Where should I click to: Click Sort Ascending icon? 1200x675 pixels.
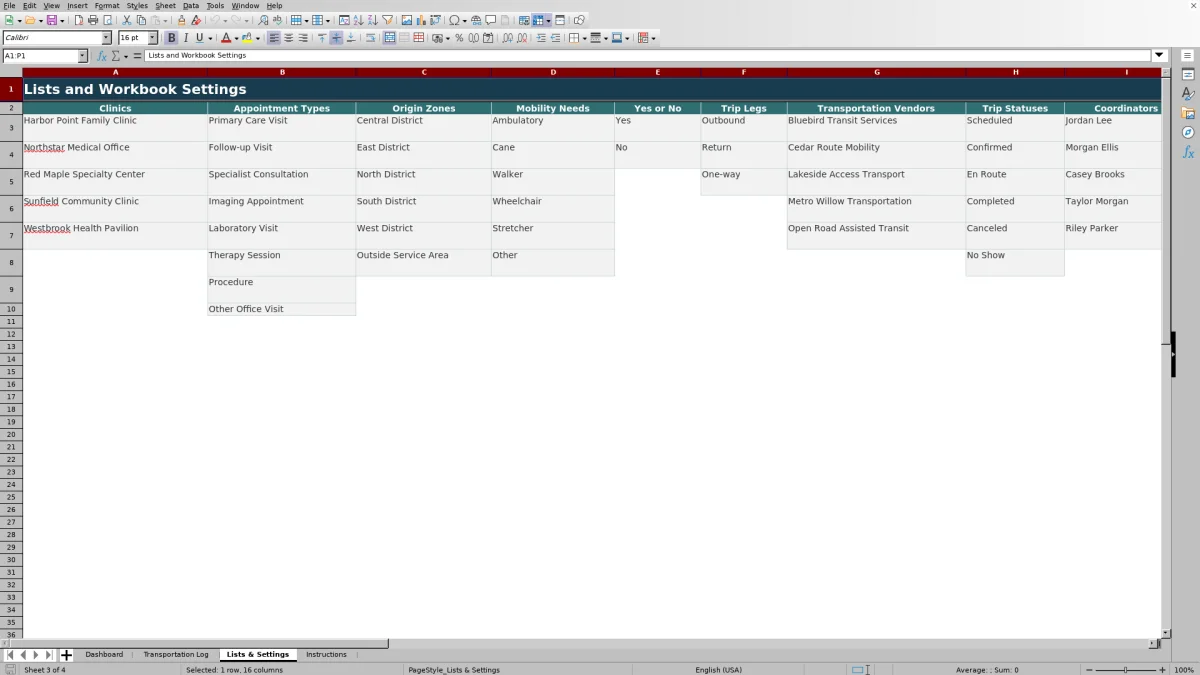point(359,20)
